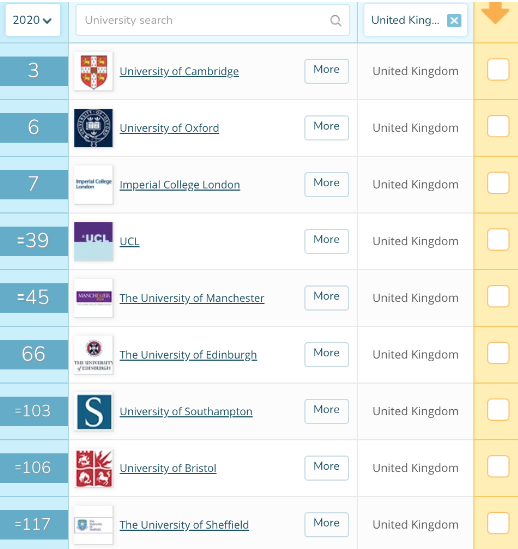Click rank =103 cell

click(x=34, y=411)
